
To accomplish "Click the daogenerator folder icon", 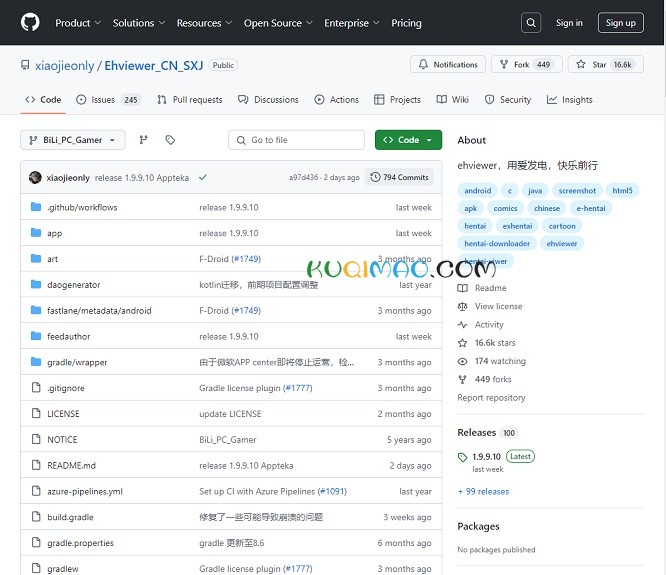I will (x=36, y=284).
